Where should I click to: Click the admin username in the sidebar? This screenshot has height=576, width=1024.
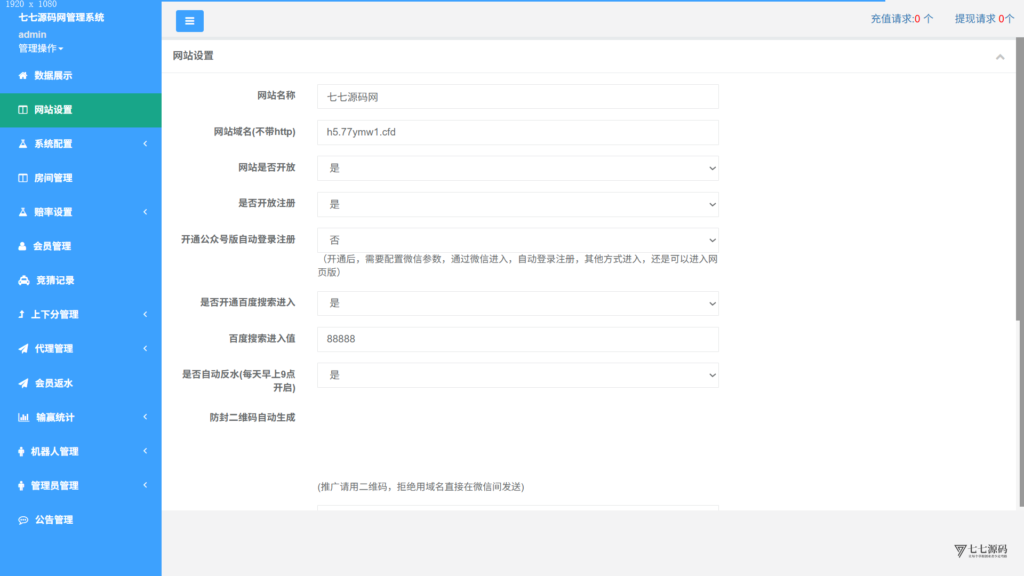click(x=32, y=35)
